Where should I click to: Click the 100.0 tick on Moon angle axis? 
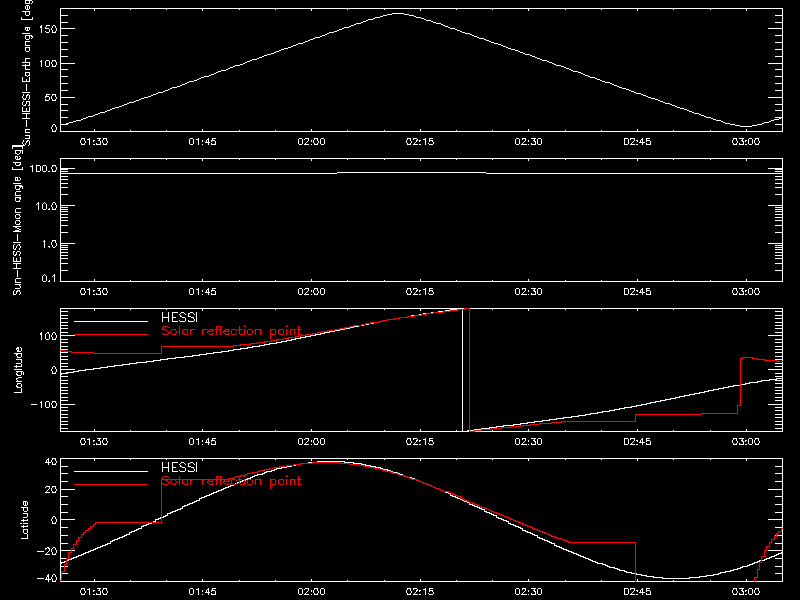(44, 169)
